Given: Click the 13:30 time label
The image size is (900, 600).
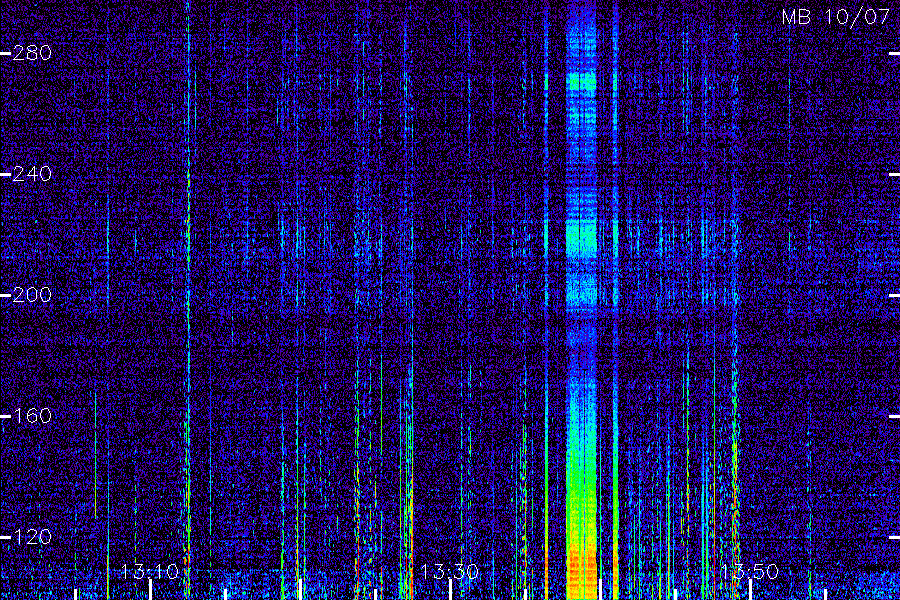Looking at the screenshot, I should [449, 571].
